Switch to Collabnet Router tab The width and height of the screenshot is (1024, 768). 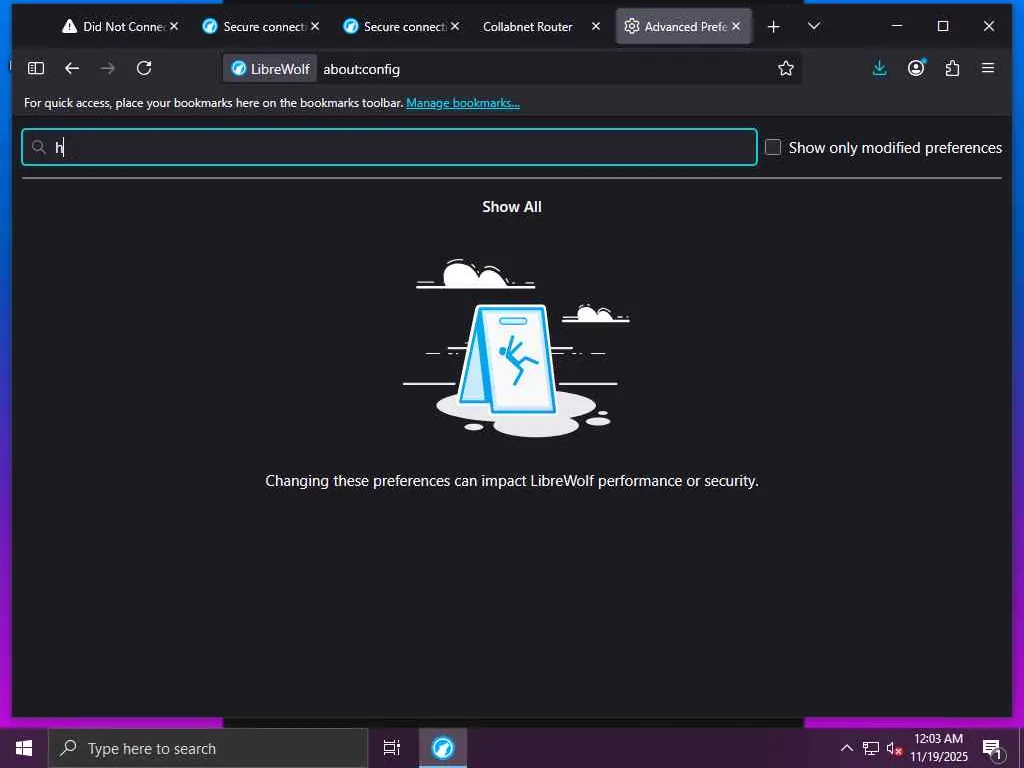tap(528, 26)
